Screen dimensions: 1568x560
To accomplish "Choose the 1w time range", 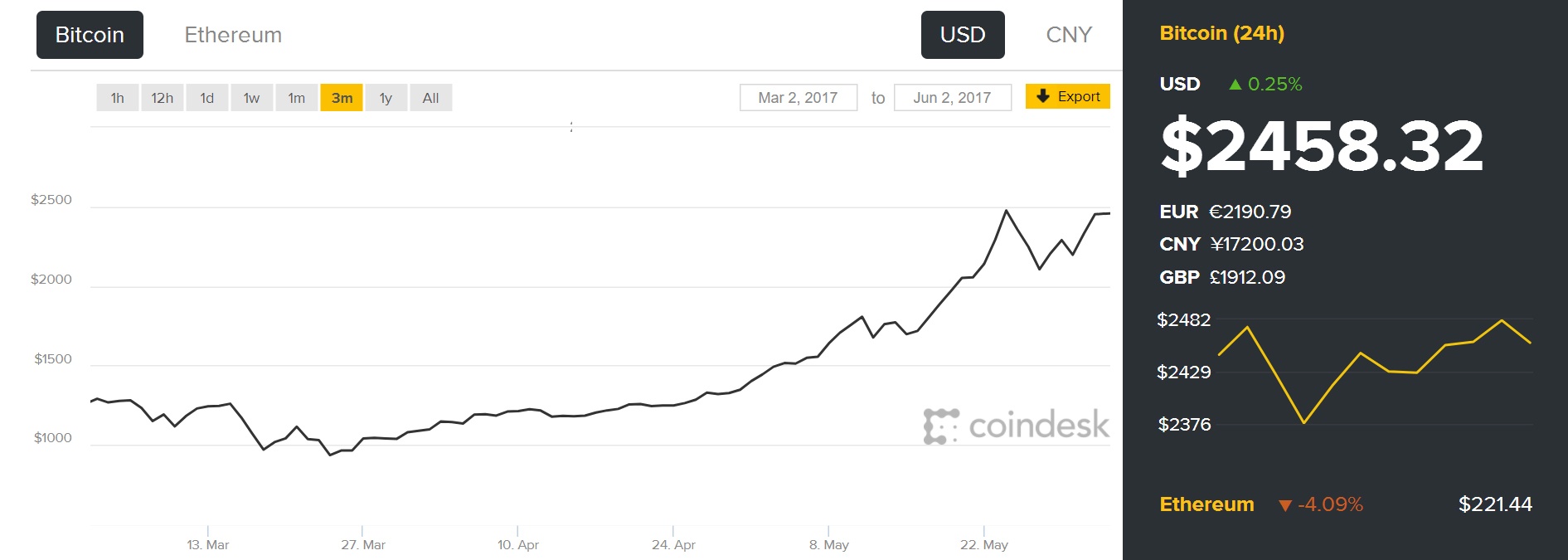I will click(252, 98).
